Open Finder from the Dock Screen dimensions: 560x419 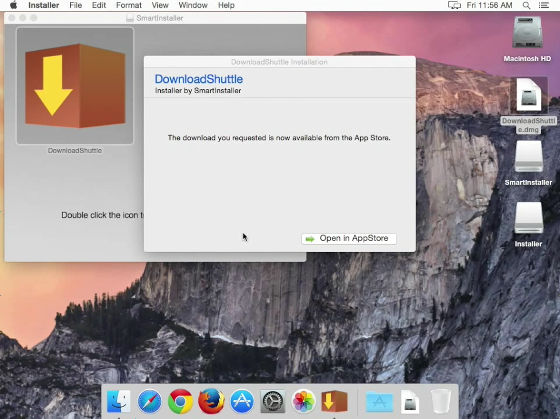point(119,400)
